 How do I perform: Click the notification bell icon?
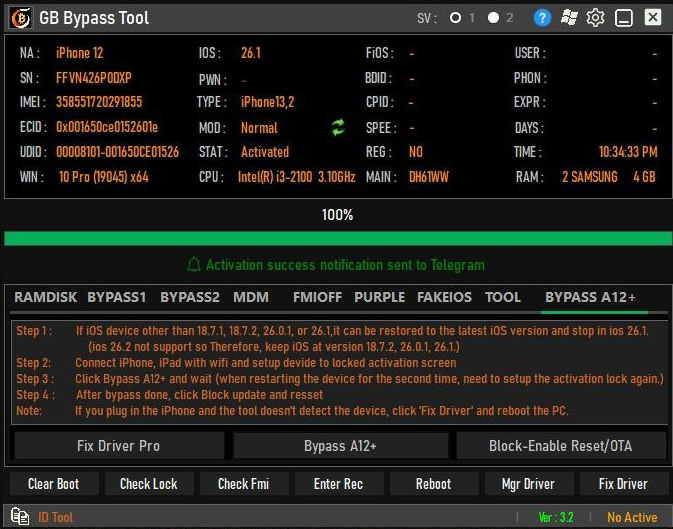pyautogui.click(x=194, y=264)
